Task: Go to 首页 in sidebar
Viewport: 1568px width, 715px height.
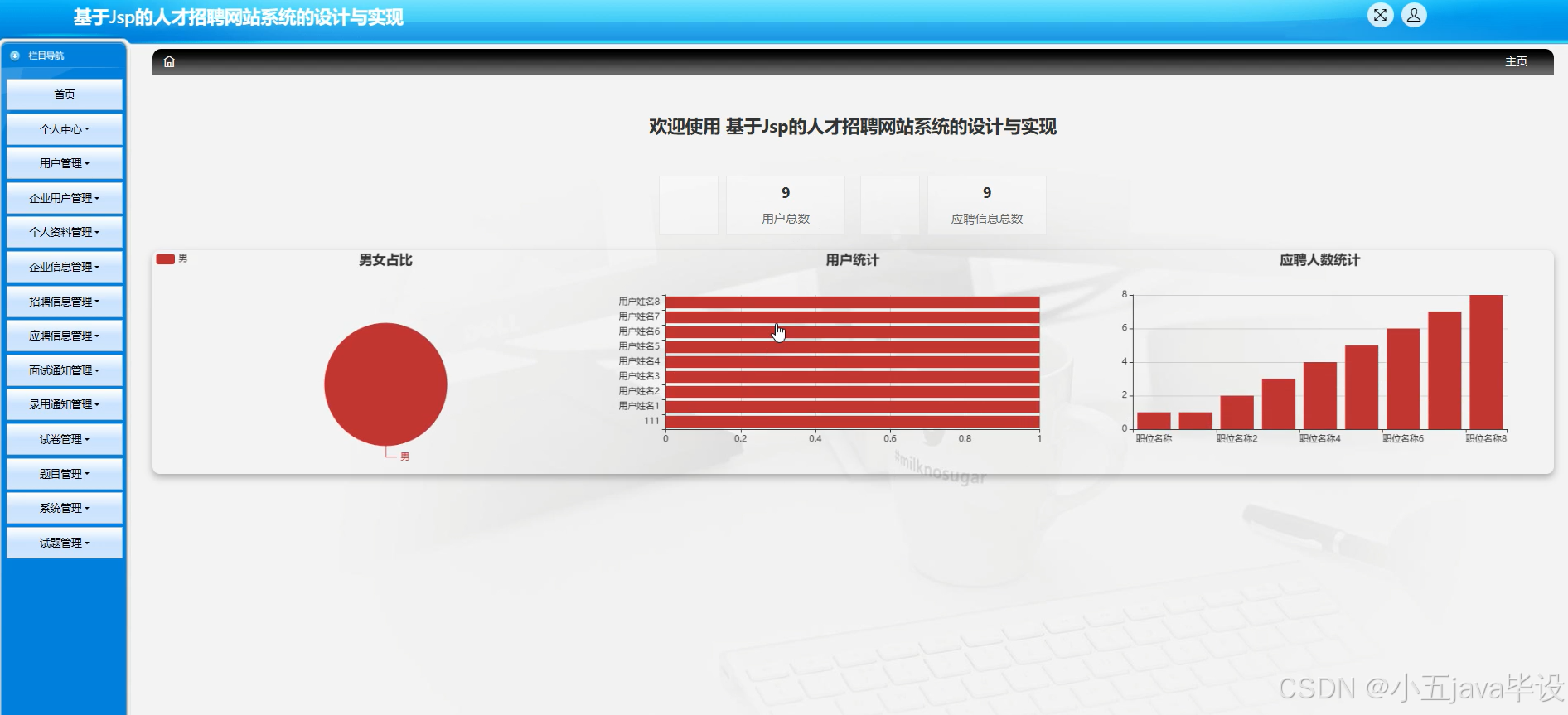Action: click(65, 94)
